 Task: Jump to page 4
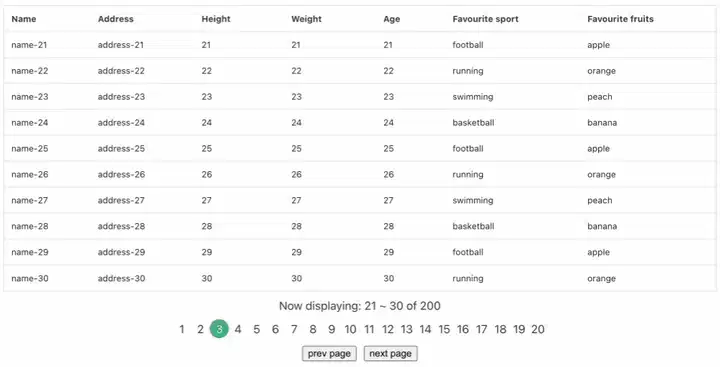click(238, 329)
